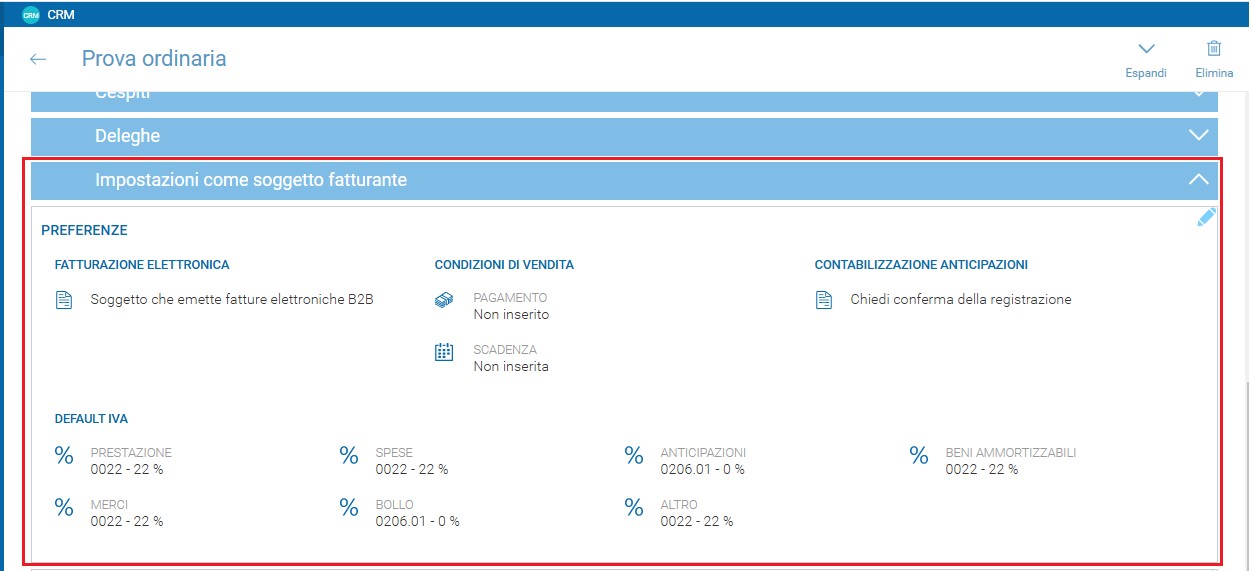
Task: Click the percent icon for Prestazione
Action: tap(64, 456)
